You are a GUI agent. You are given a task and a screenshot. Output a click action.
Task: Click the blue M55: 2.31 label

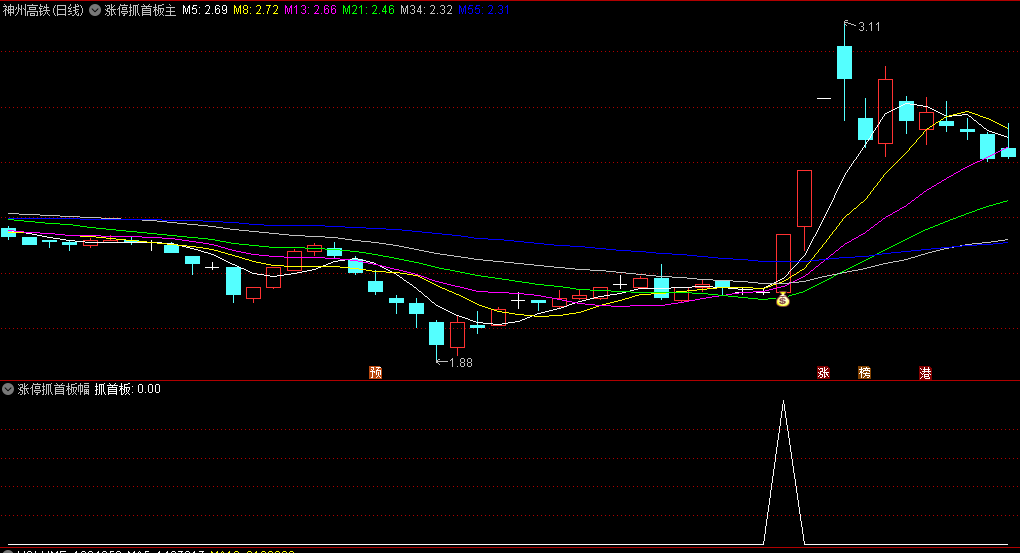pos(484,10)
